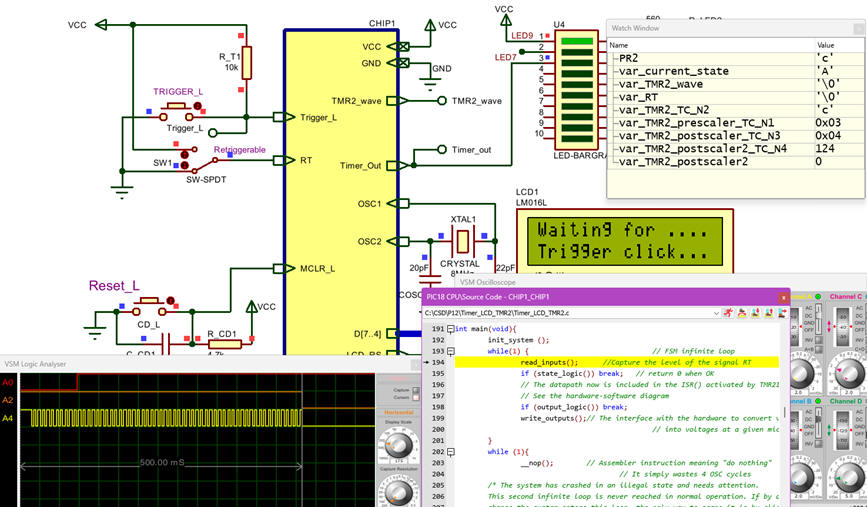Collapse the while(1) block at line 193
The height and width of the screenshot is (507, 867).
[x=451, y=351]
